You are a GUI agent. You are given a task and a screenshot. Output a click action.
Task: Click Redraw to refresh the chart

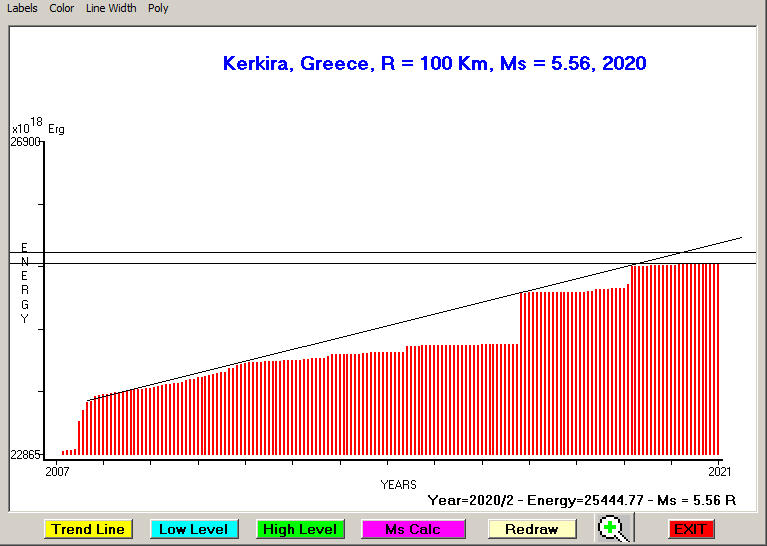click(532, 529)
